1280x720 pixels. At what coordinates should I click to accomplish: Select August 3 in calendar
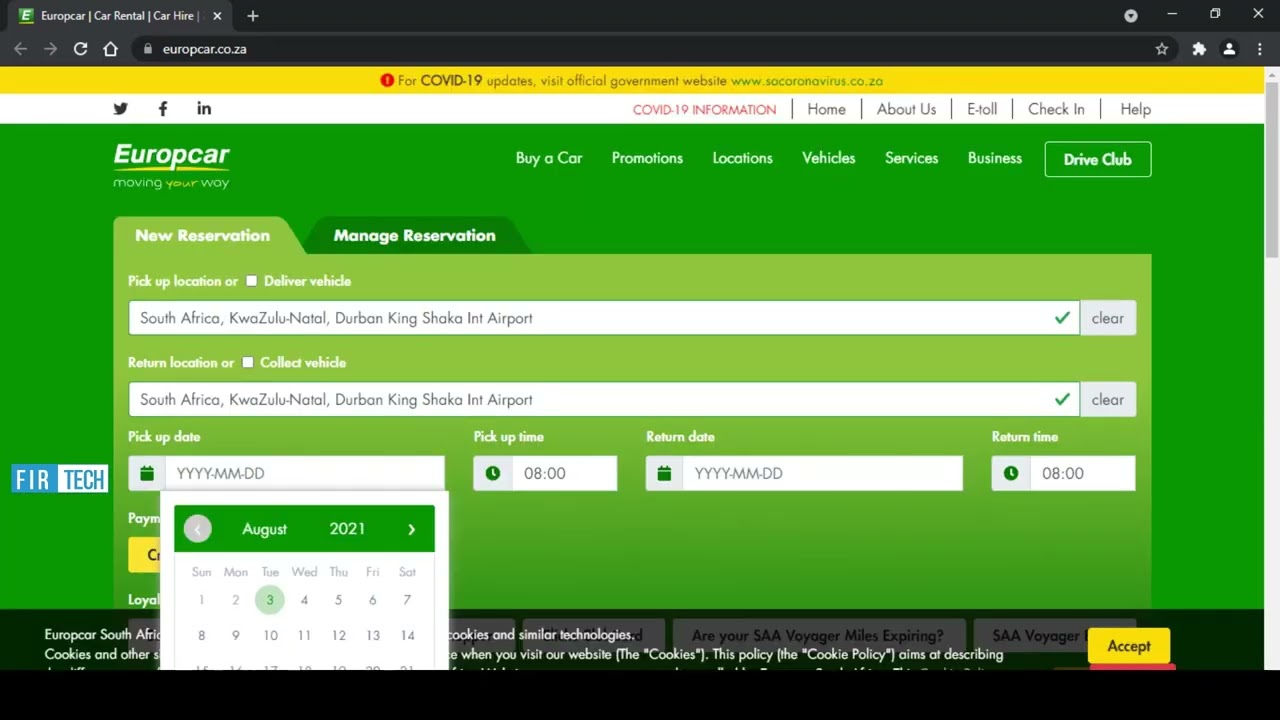tap(269, 600)
